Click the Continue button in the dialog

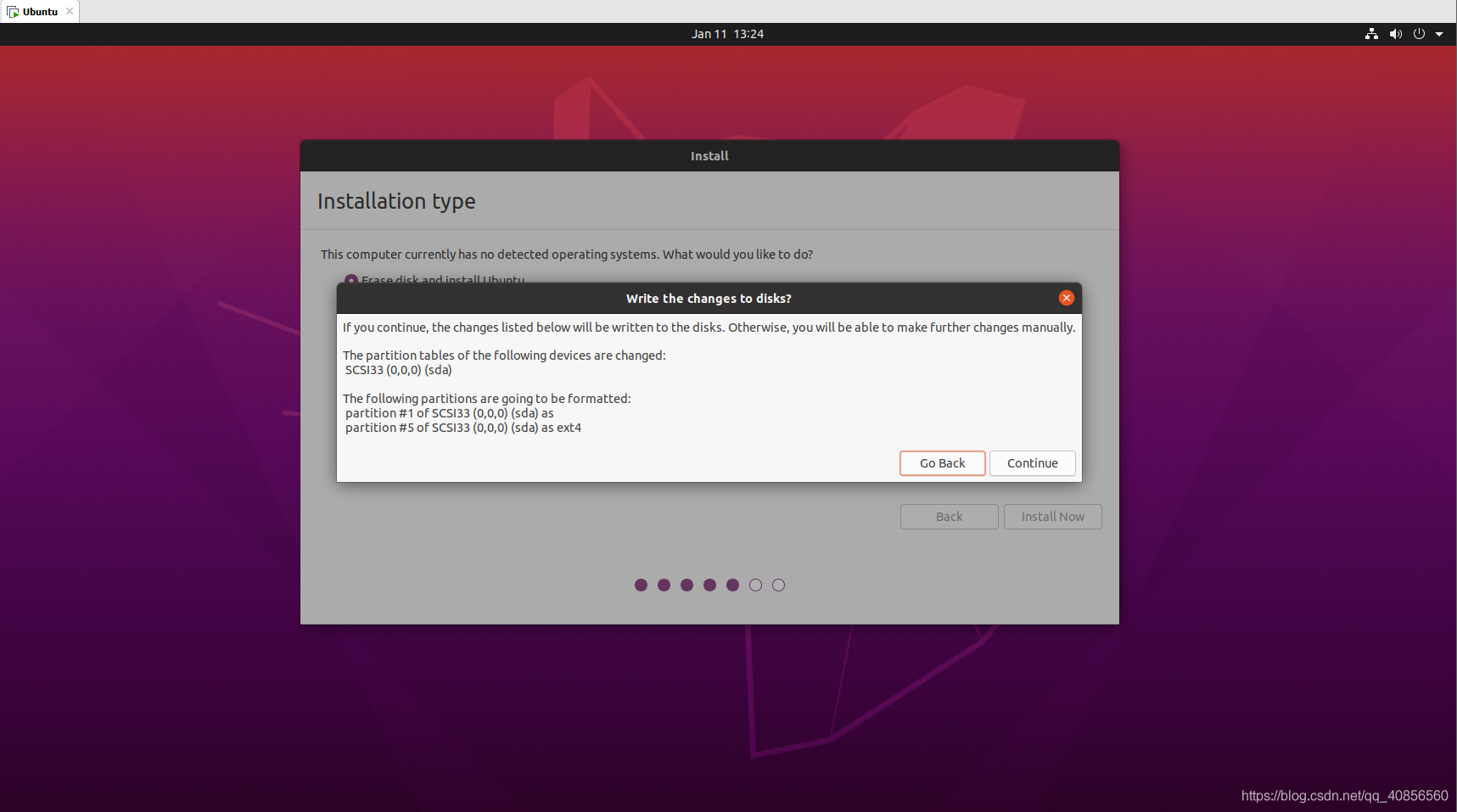pos(1032,463)
